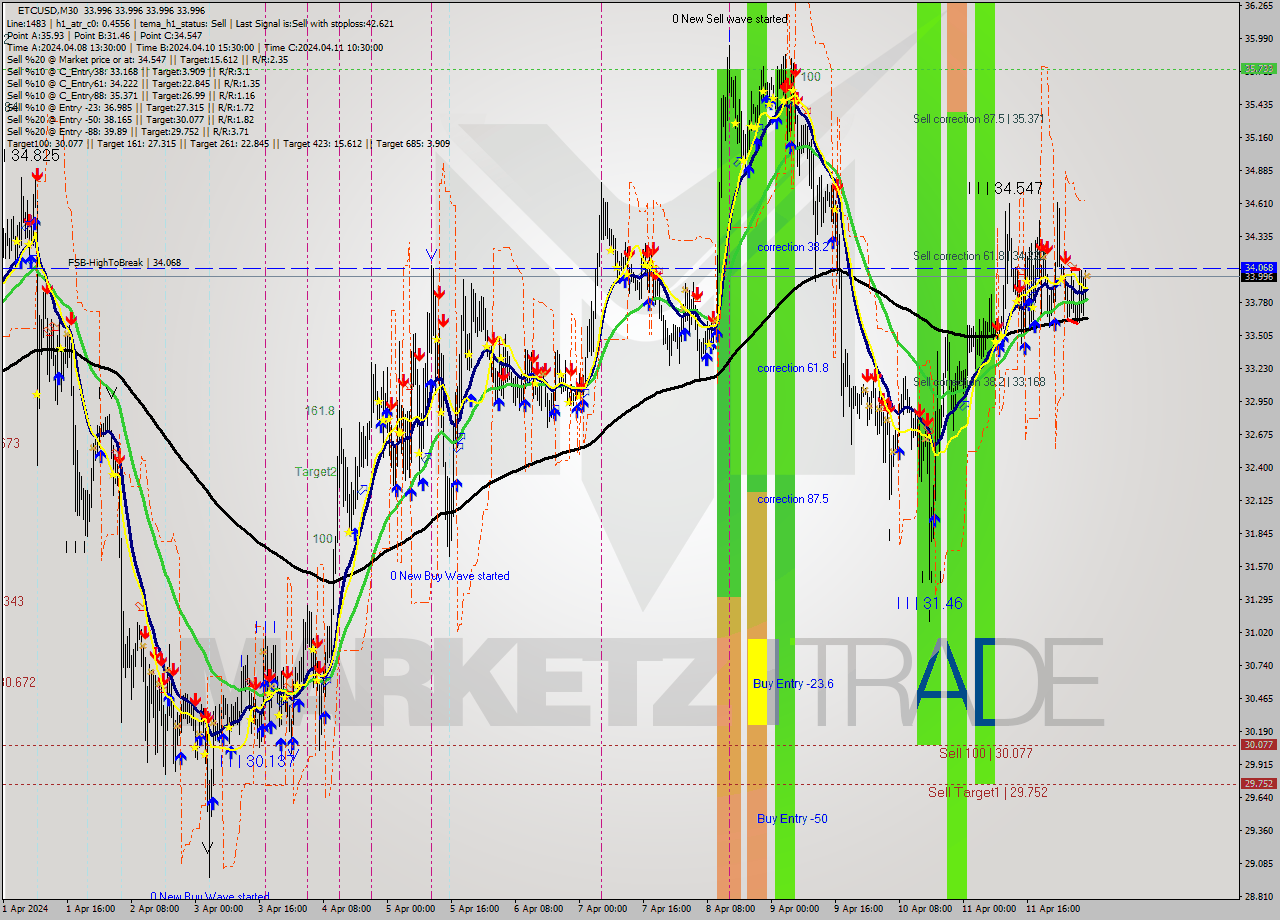This screenshot has width=1280, height=920.
Task: Click 30.465 on the price axis
Action: (1258, 699)
